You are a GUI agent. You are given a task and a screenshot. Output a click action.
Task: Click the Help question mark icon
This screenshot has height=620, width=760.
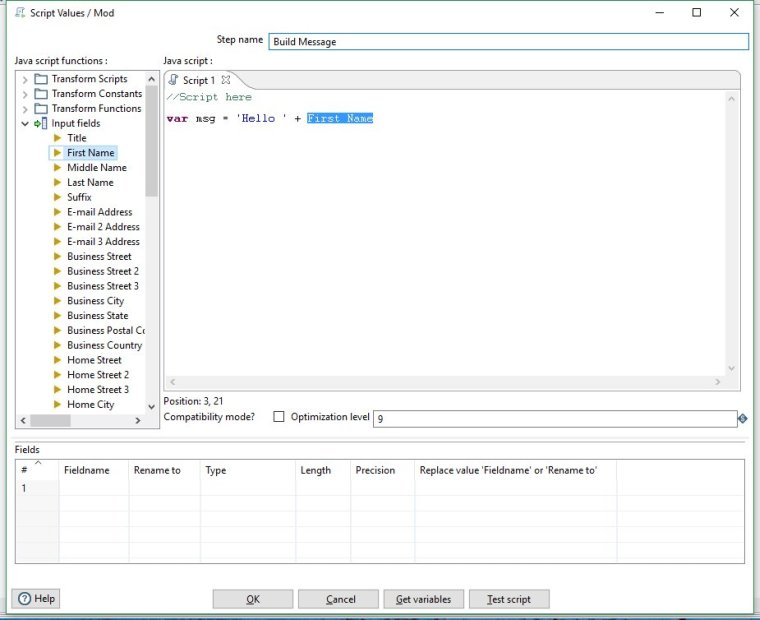[x=23, y=598]
